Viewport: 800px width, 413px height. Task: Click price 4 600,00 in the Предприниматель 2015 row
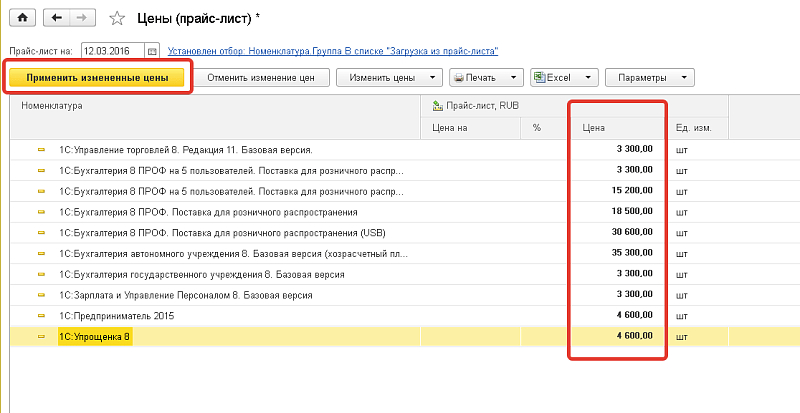(x=634, y=315)
